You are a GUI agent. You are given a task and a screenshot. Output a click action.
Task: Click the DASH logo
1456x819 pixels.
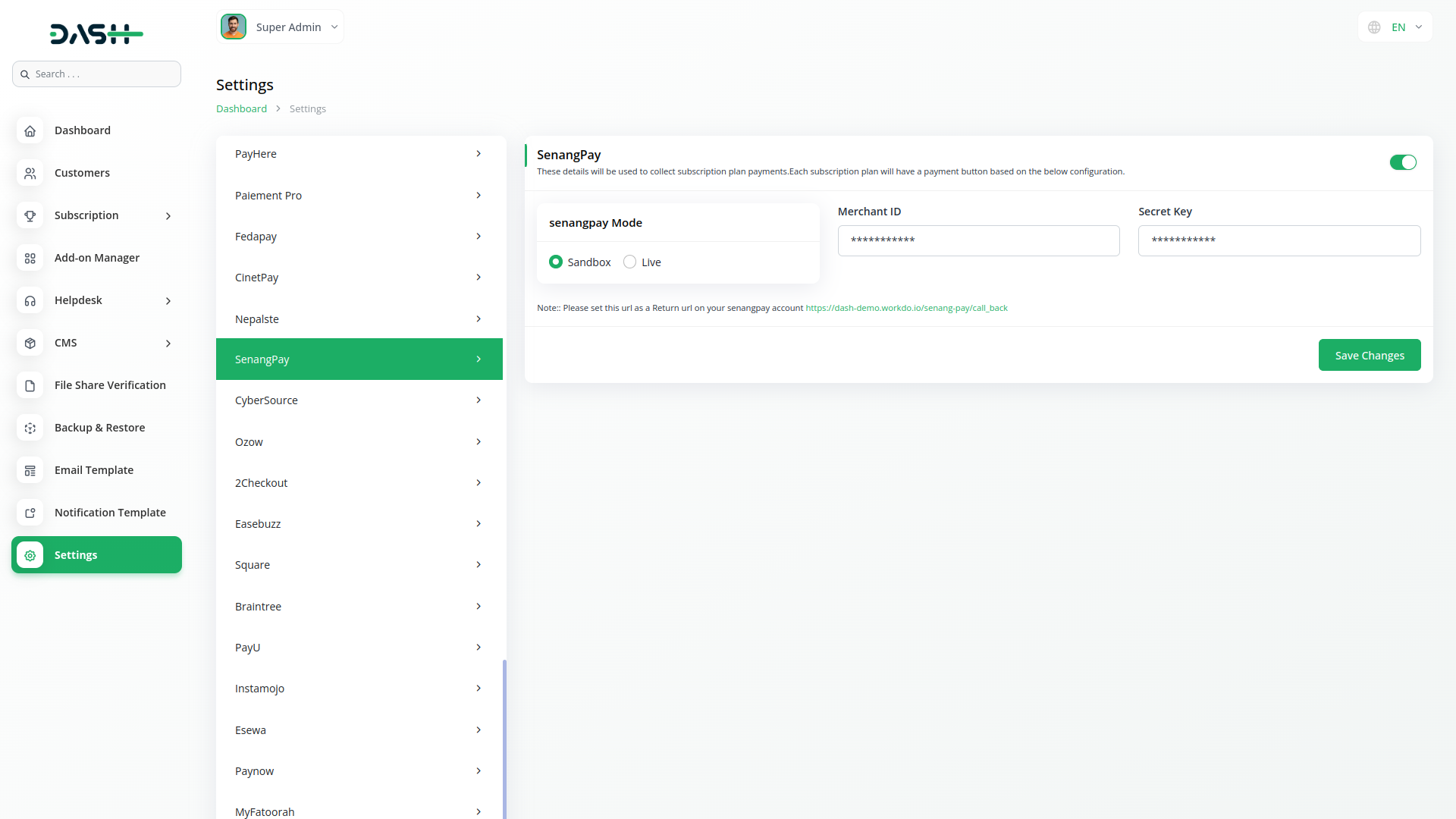pos(96,33)
